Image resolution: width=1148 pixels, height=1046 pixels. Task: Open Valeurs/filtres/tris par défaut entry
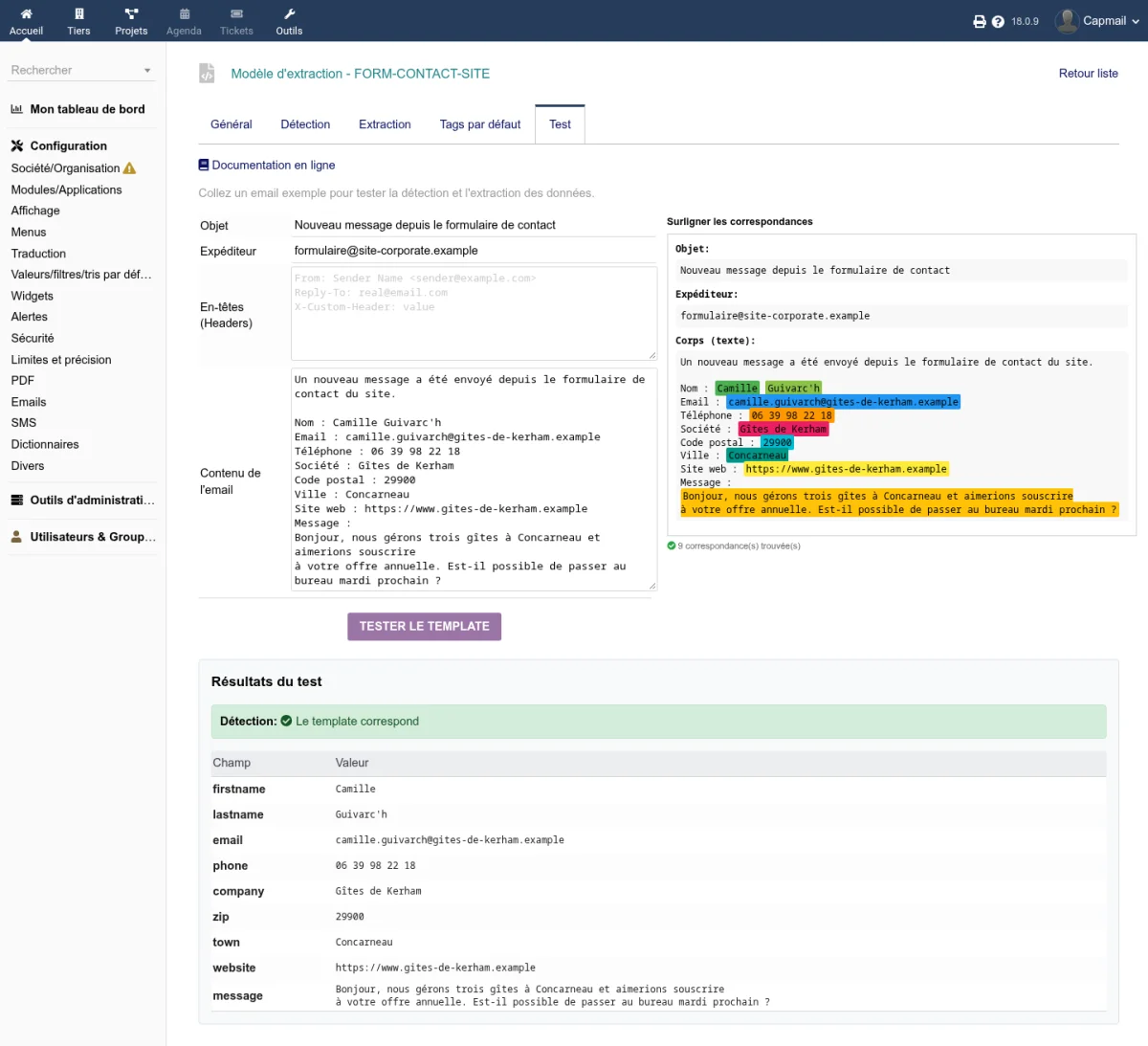[81, 275]
